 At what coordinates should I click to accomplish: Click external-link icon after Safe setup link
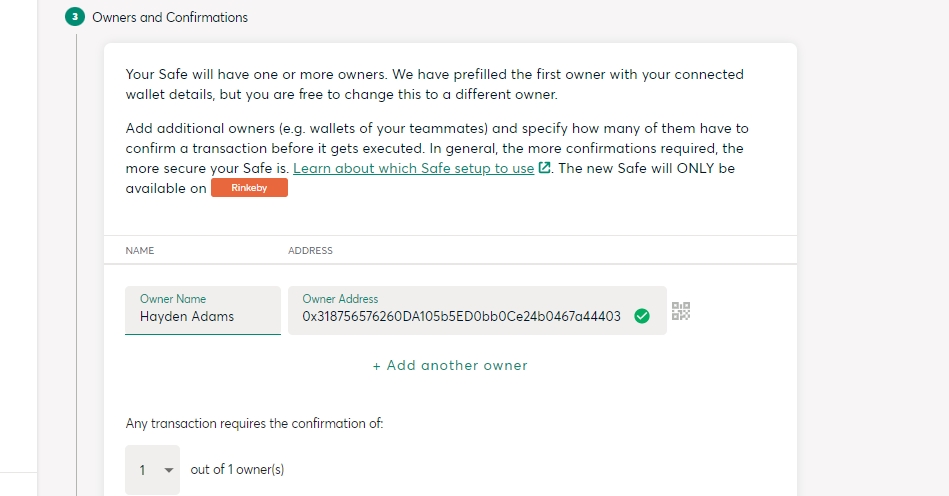tap(544, 168)
